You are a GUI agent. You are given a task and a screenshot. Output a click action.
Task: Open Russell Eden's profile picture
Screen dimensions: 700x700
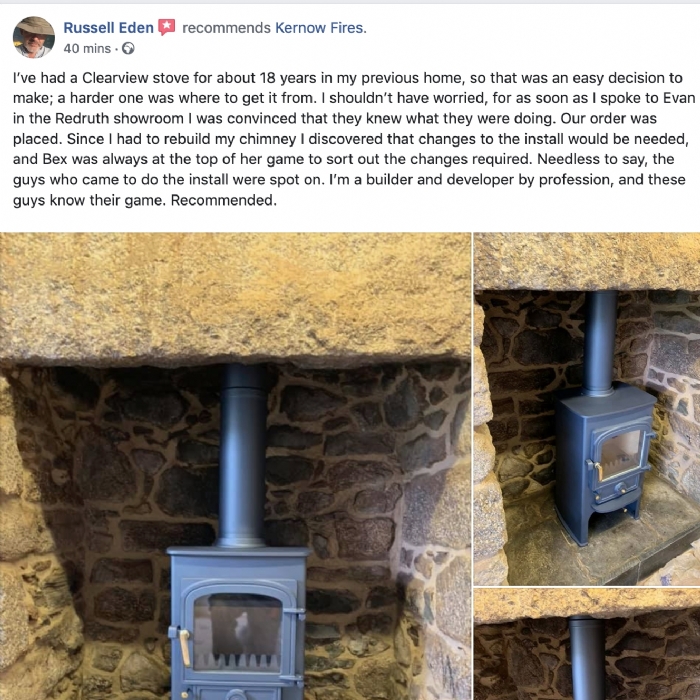tap(34, 38)
